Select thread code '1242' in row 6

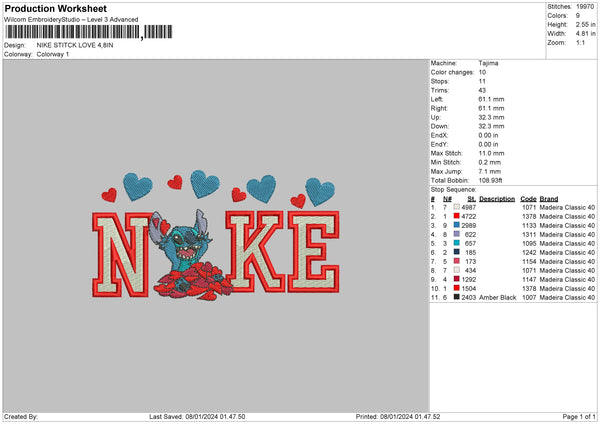pos(529,253)
